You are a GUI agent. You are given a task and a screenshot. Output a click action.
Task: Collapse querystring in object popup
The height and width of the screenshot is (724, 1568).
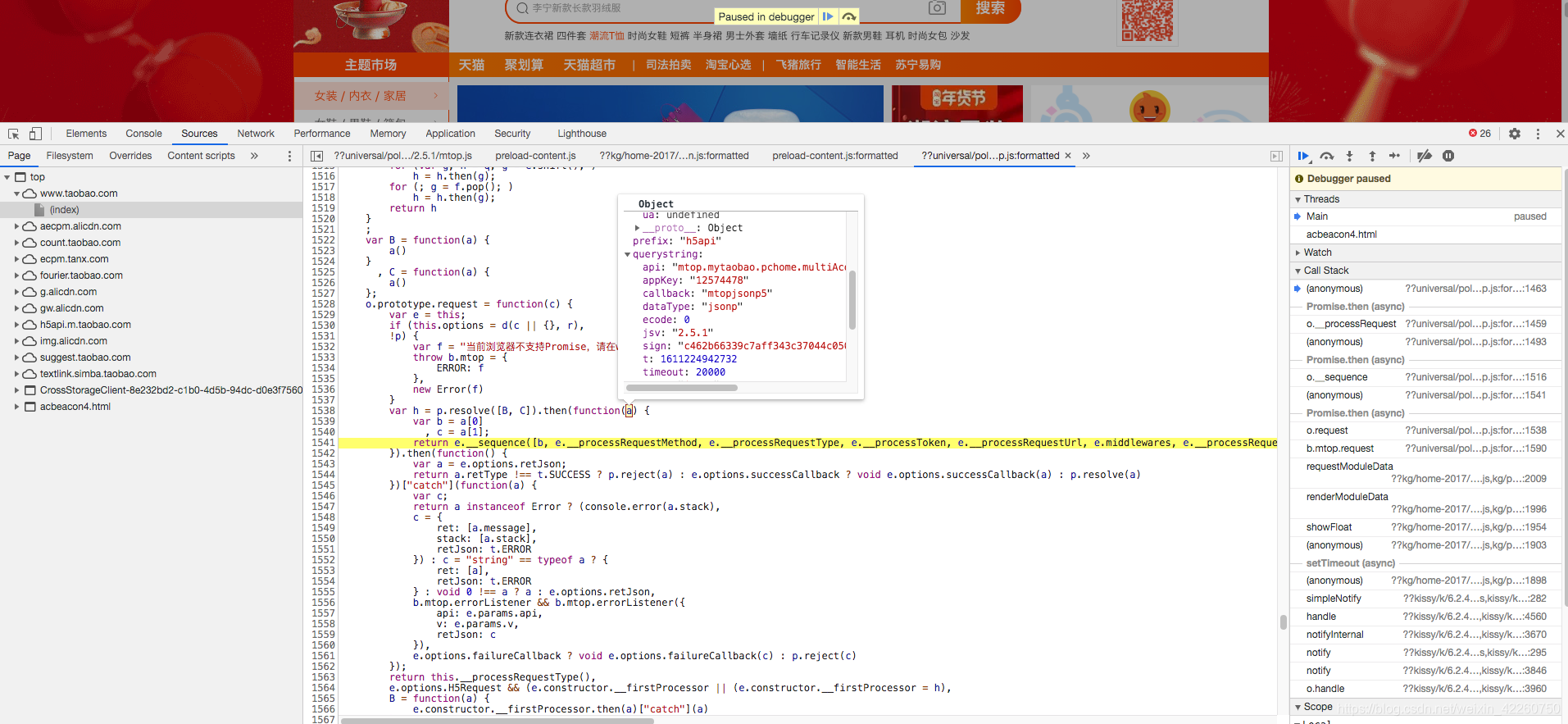pos(628,254)
